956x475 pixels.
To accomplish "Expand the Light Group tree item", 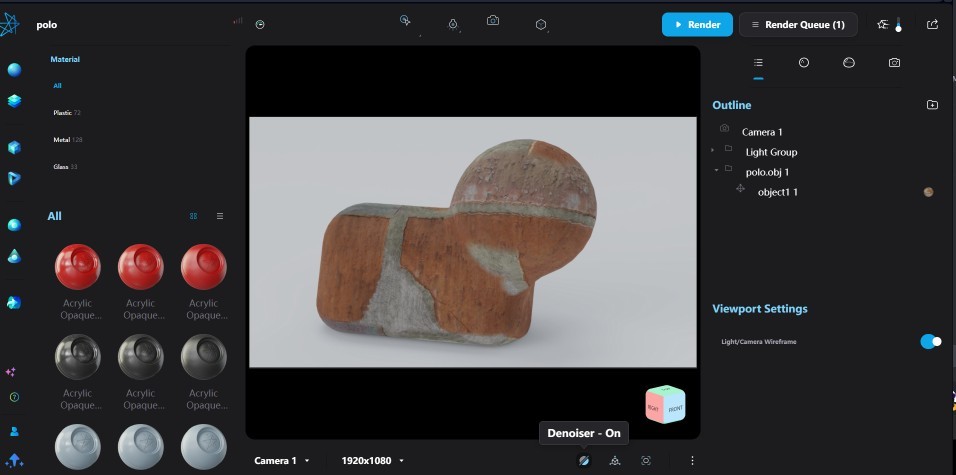I will (713, 151).
